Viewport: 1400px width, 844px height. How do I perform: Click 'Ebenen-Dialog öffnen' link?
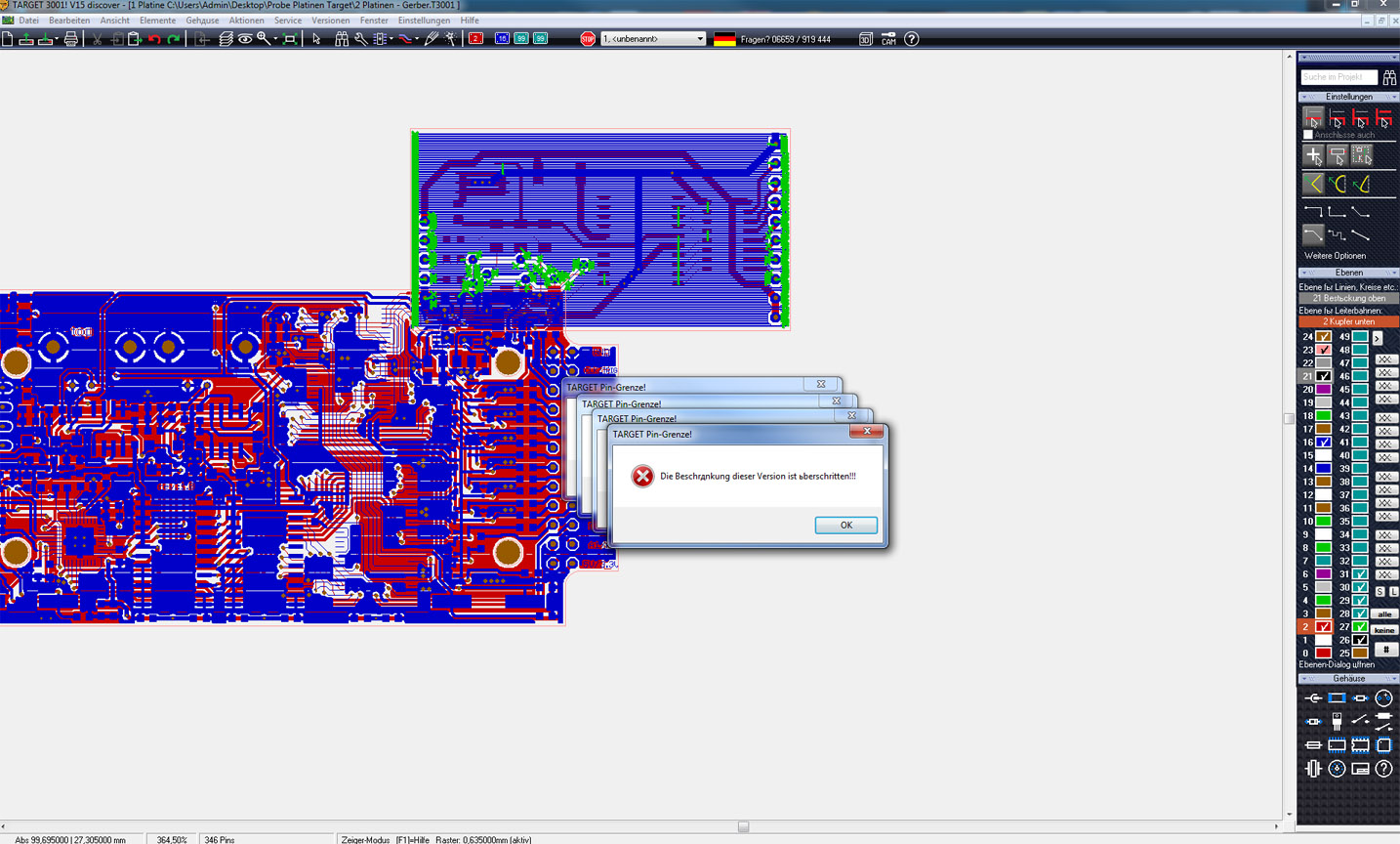pos(1337,664)
